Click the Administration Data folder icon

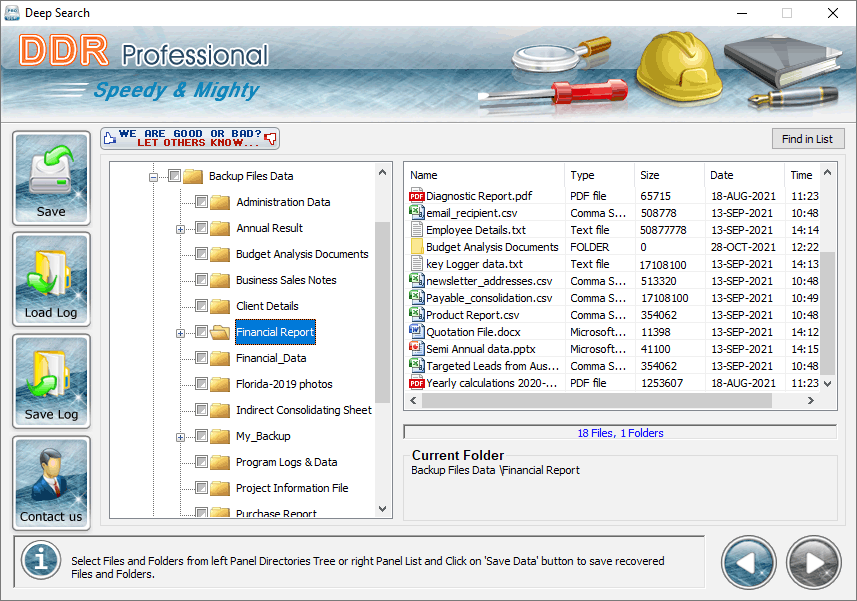[x=220, y=202]
